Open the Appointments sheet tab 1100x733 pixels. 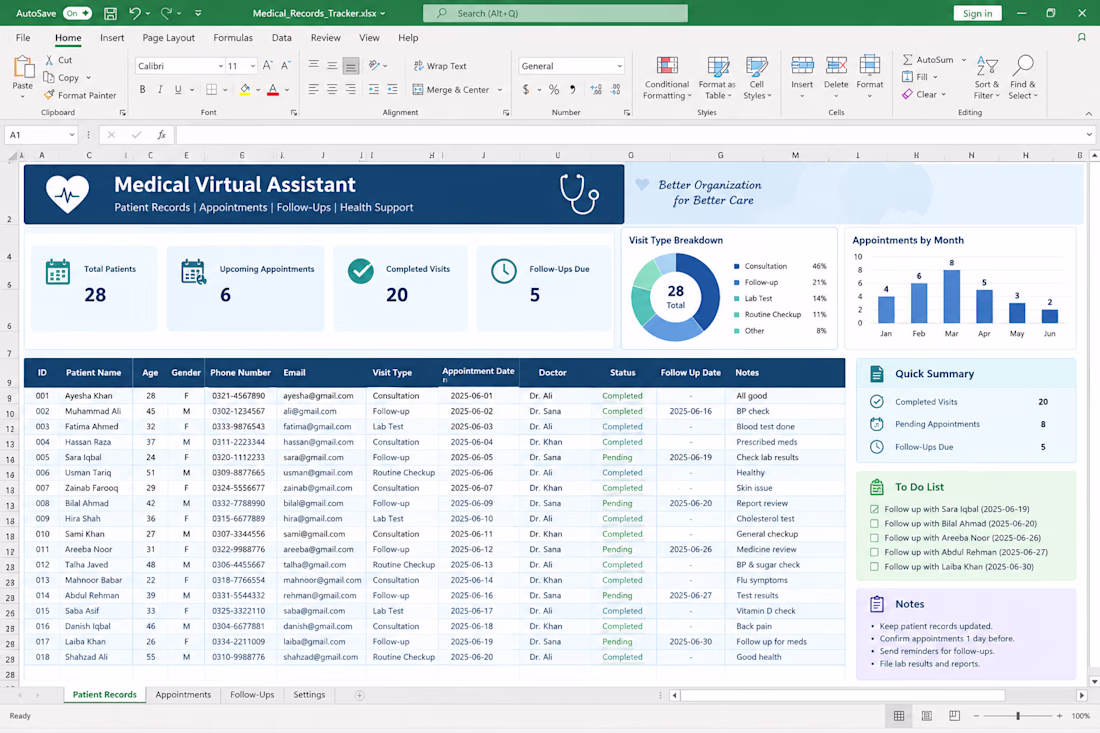(183, 694)
